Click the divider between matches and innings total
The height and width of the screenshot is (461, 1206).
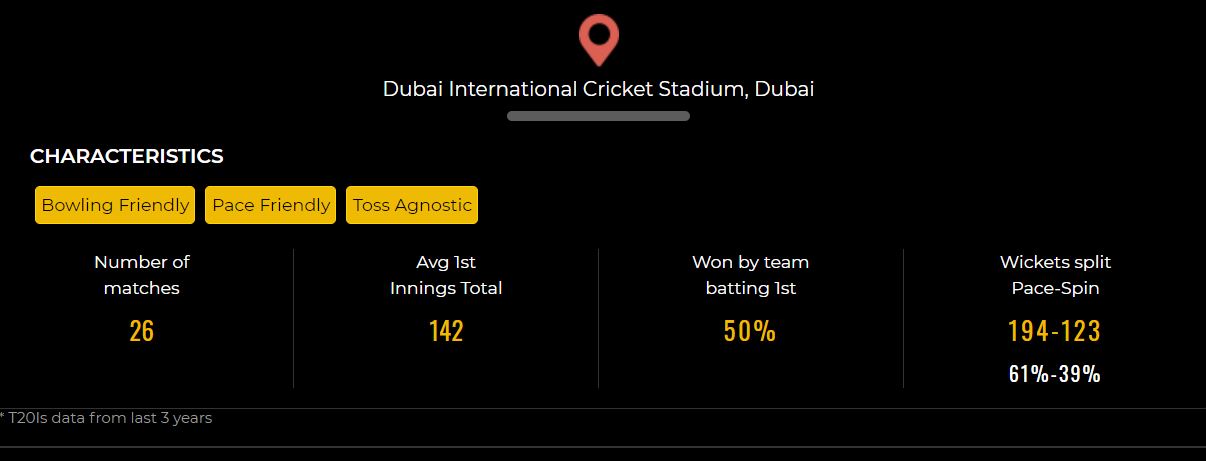point(293,318)
